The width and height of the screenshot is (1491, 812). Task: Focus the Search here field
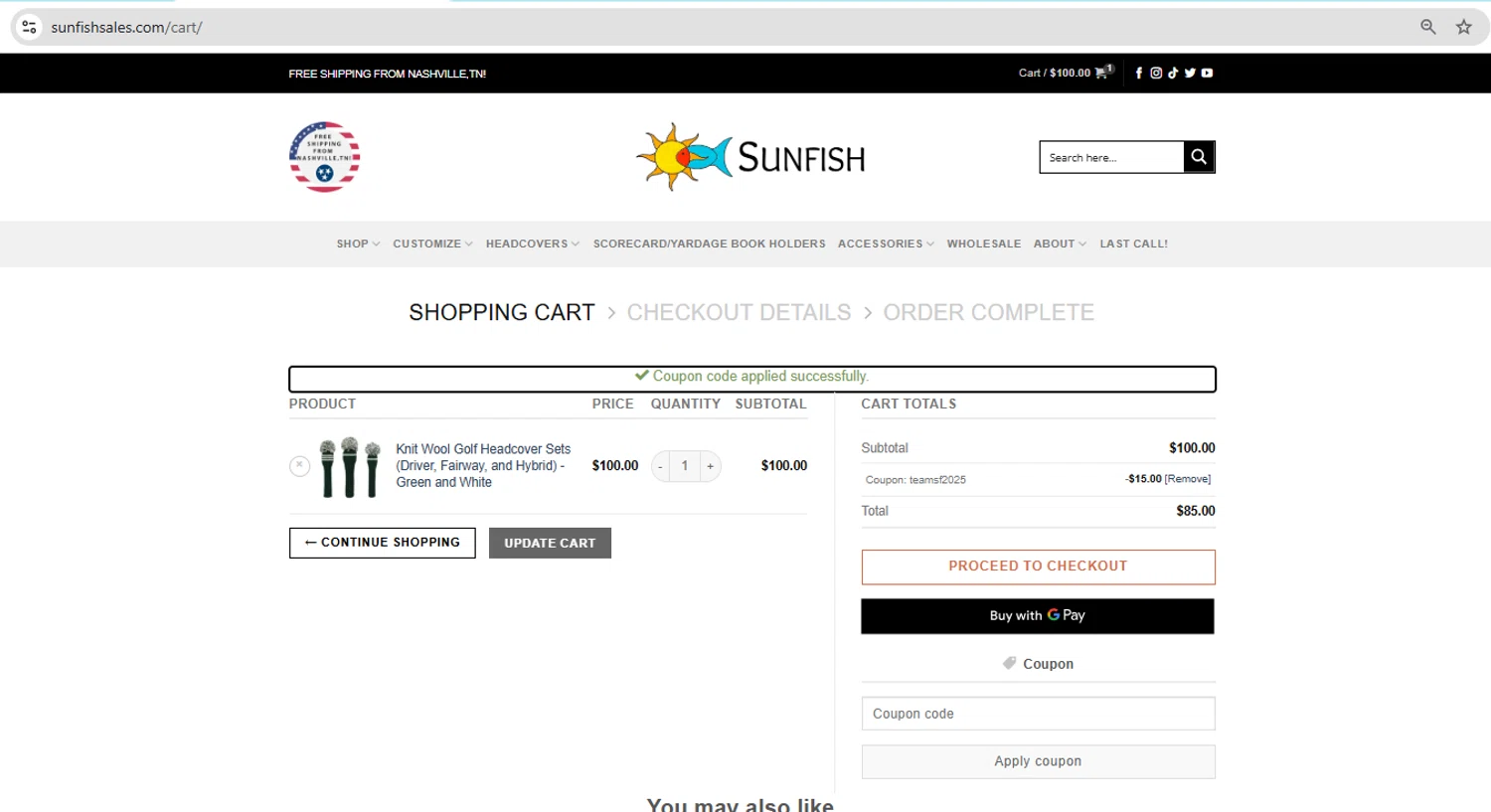1111,157
